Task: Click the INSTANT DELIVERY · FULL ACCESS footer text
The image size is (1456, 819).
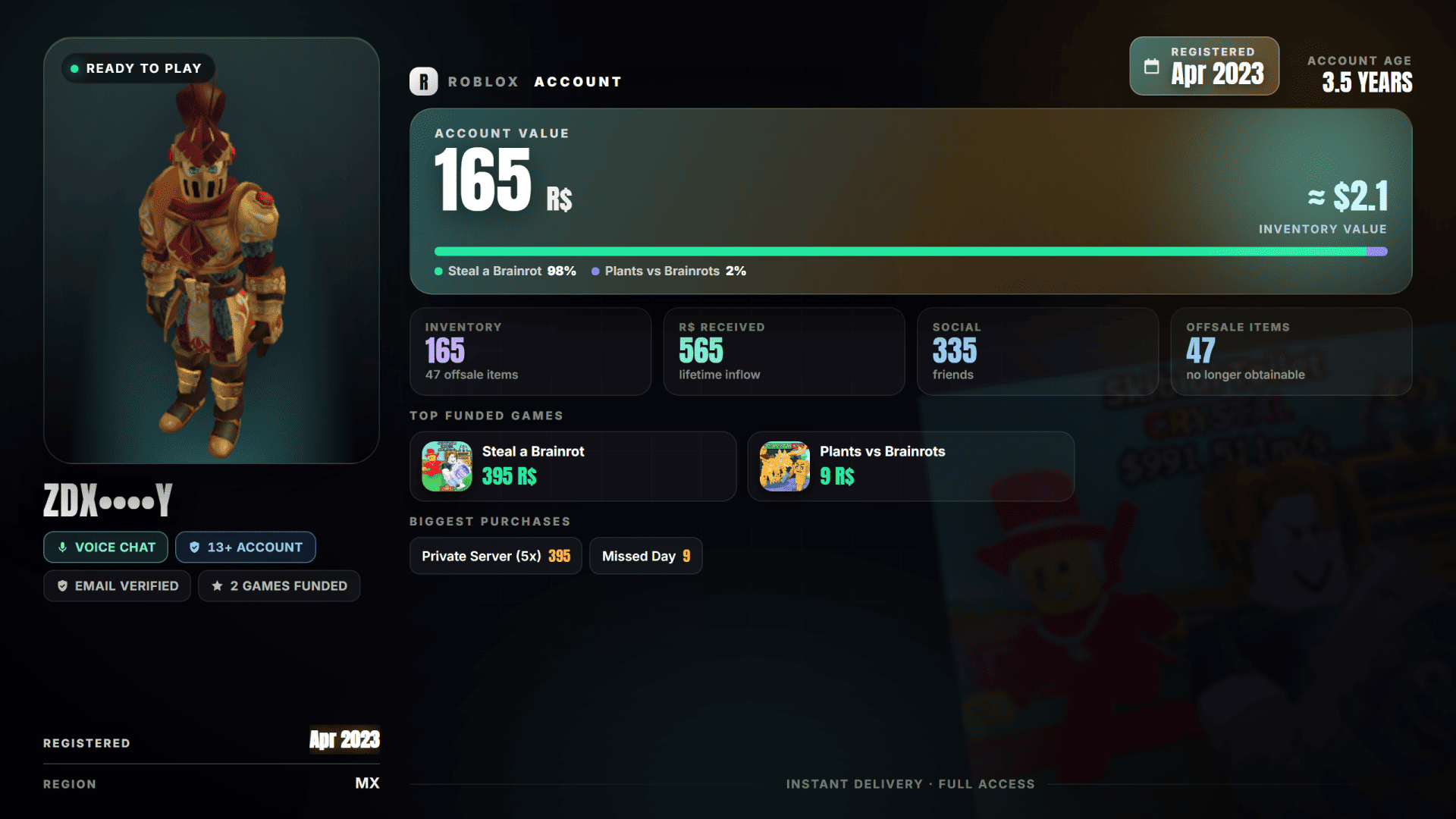Action: (910, 784)
